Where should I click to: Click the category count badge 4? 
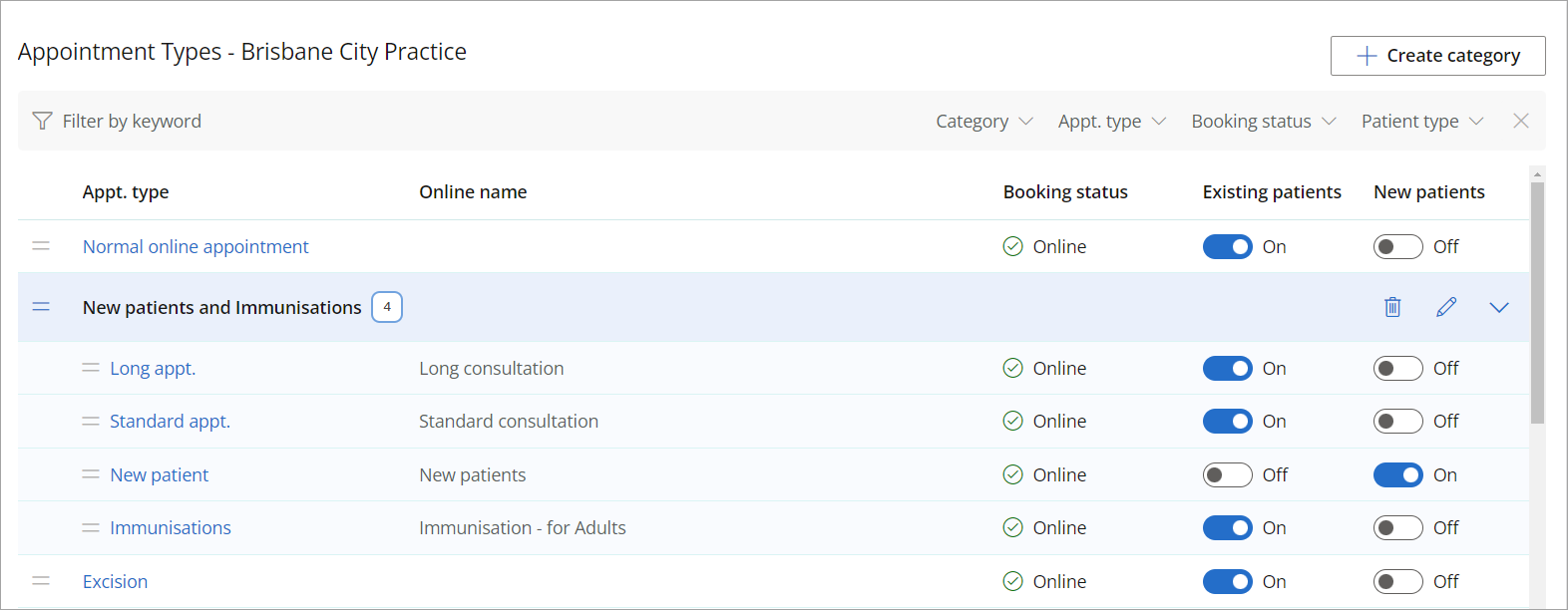point(387,307)
